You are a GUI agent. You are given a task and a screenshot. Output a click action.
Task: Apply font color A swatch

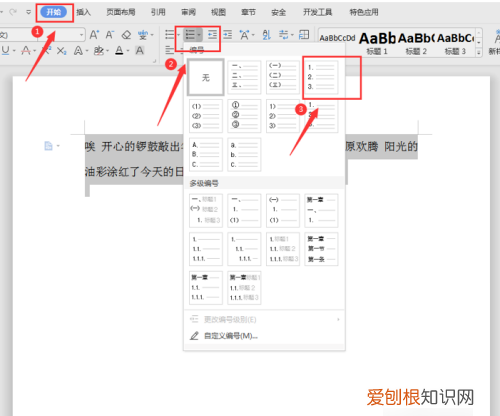119,51
